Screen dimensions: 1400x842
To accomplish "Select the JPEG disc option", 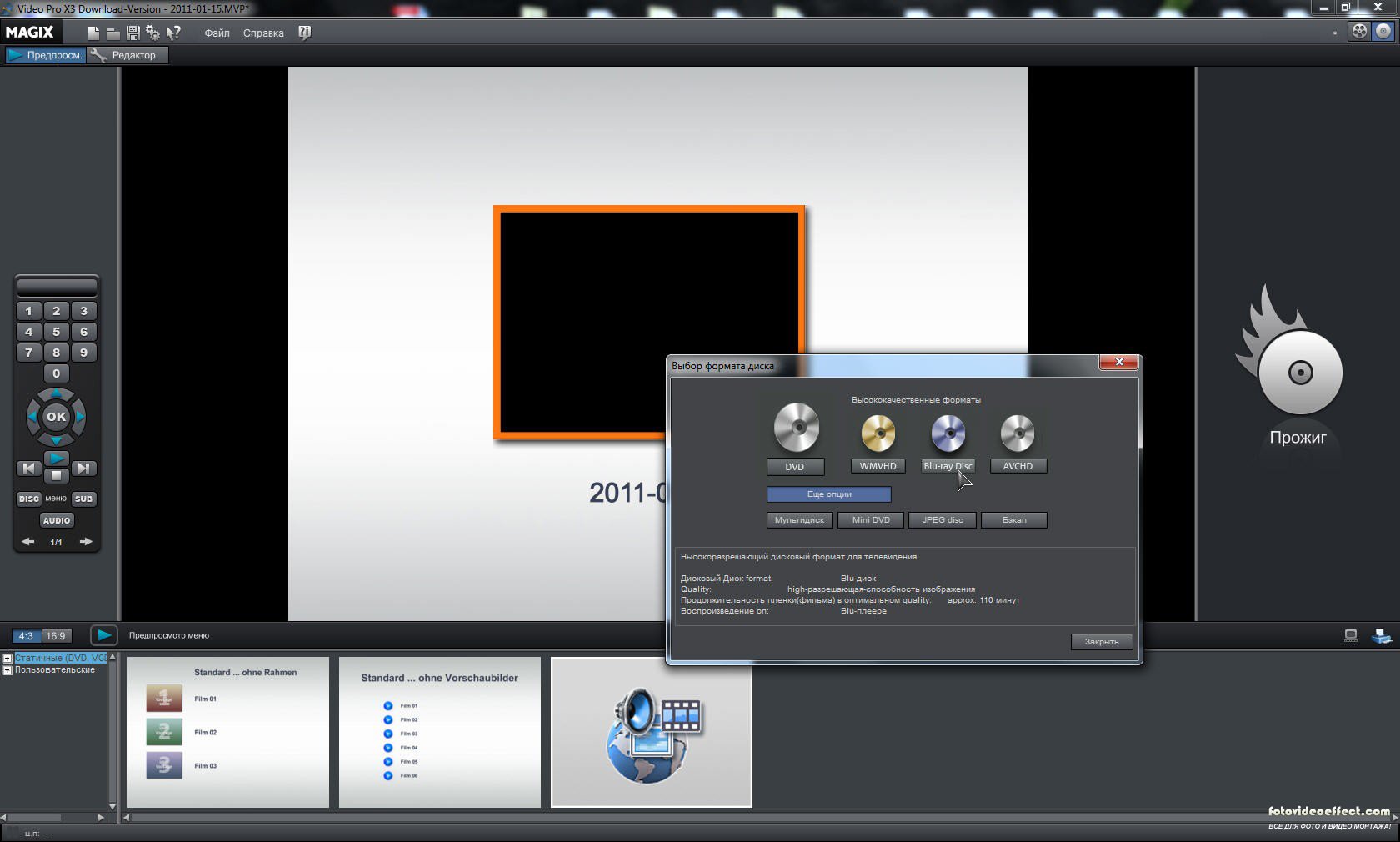I will pyautogui.click(x=942, y=520).
